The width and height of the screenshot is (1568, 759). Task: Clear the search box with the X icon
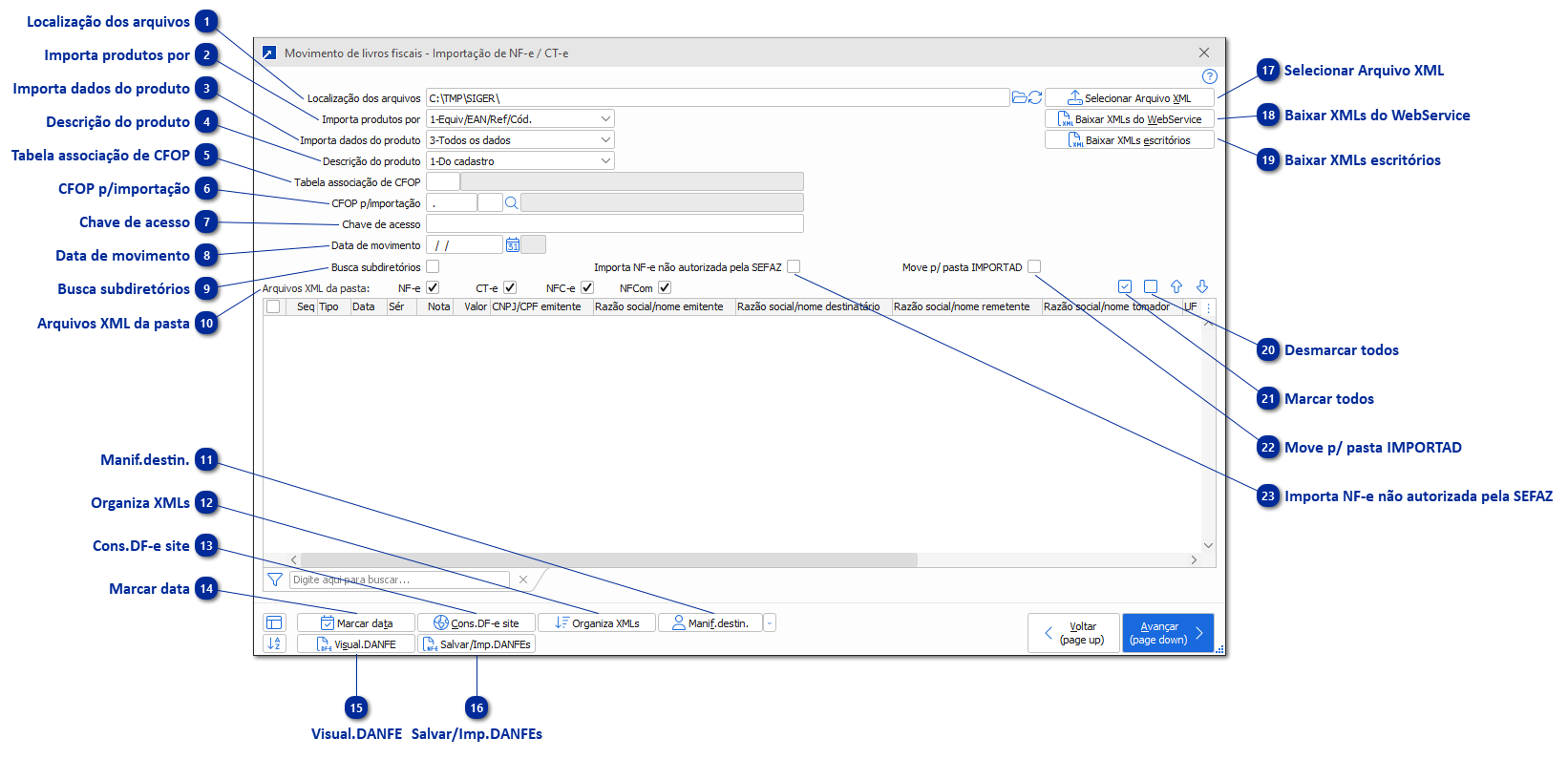coord(523,580)
